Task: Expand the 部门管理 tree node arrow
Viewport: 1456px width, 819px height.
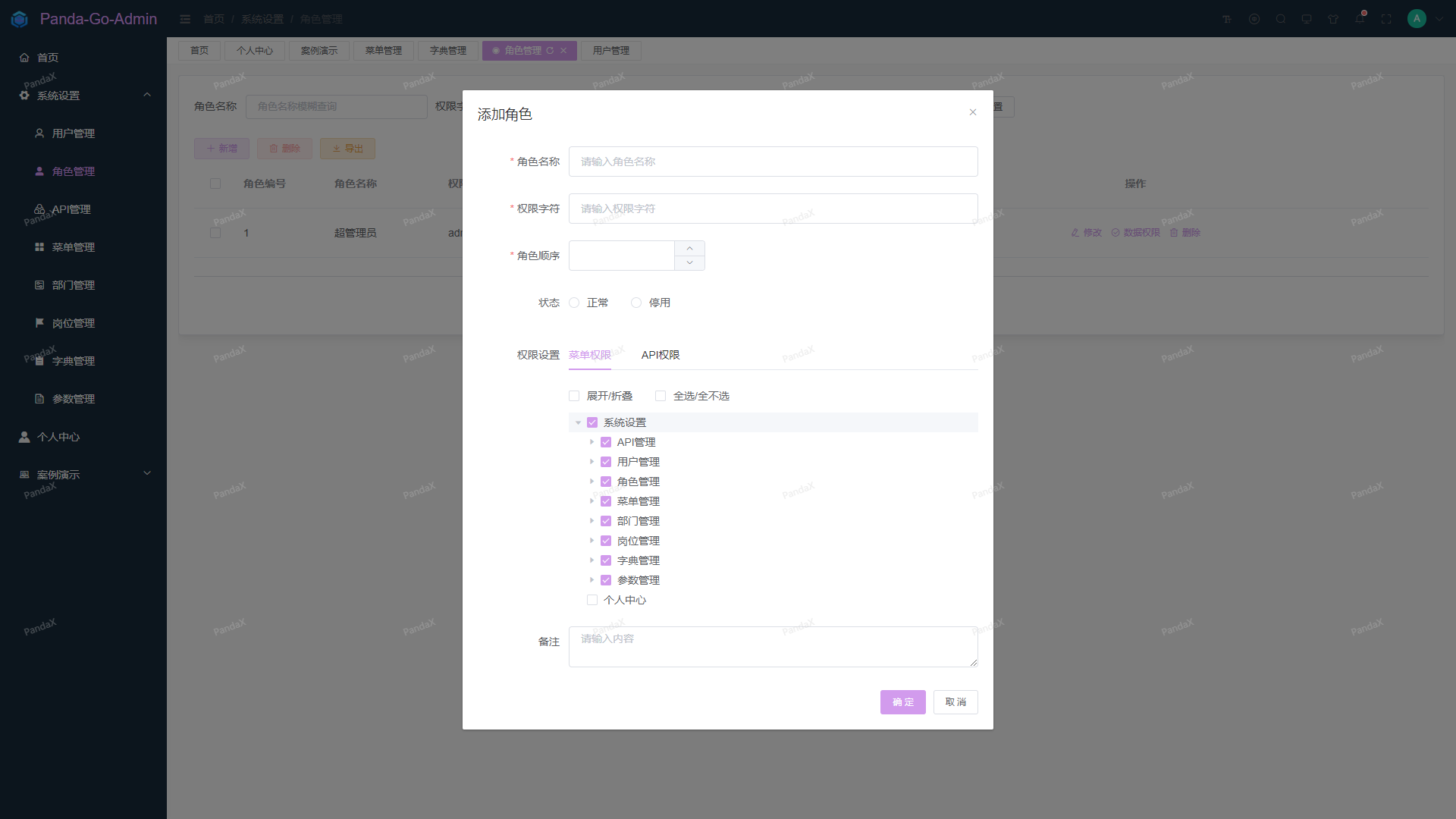Action: point(591,521)
